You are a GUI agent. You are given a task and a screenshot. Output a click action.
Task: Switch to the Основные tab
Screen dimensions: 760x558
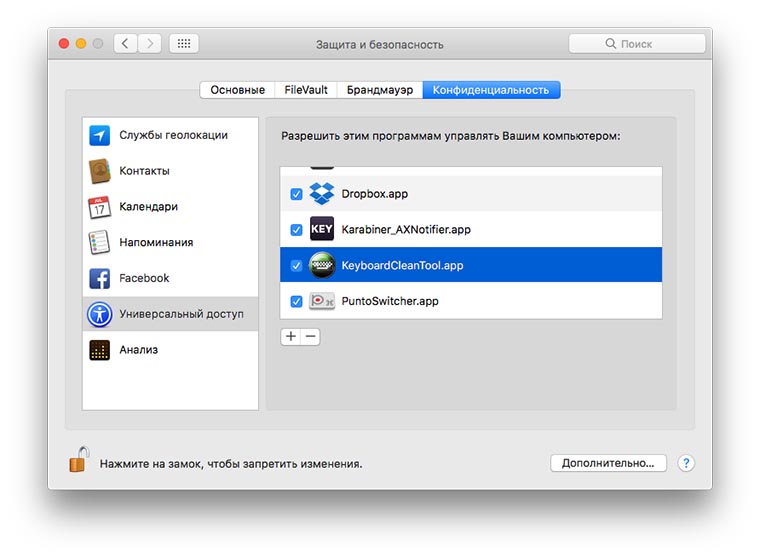point(238,90)
